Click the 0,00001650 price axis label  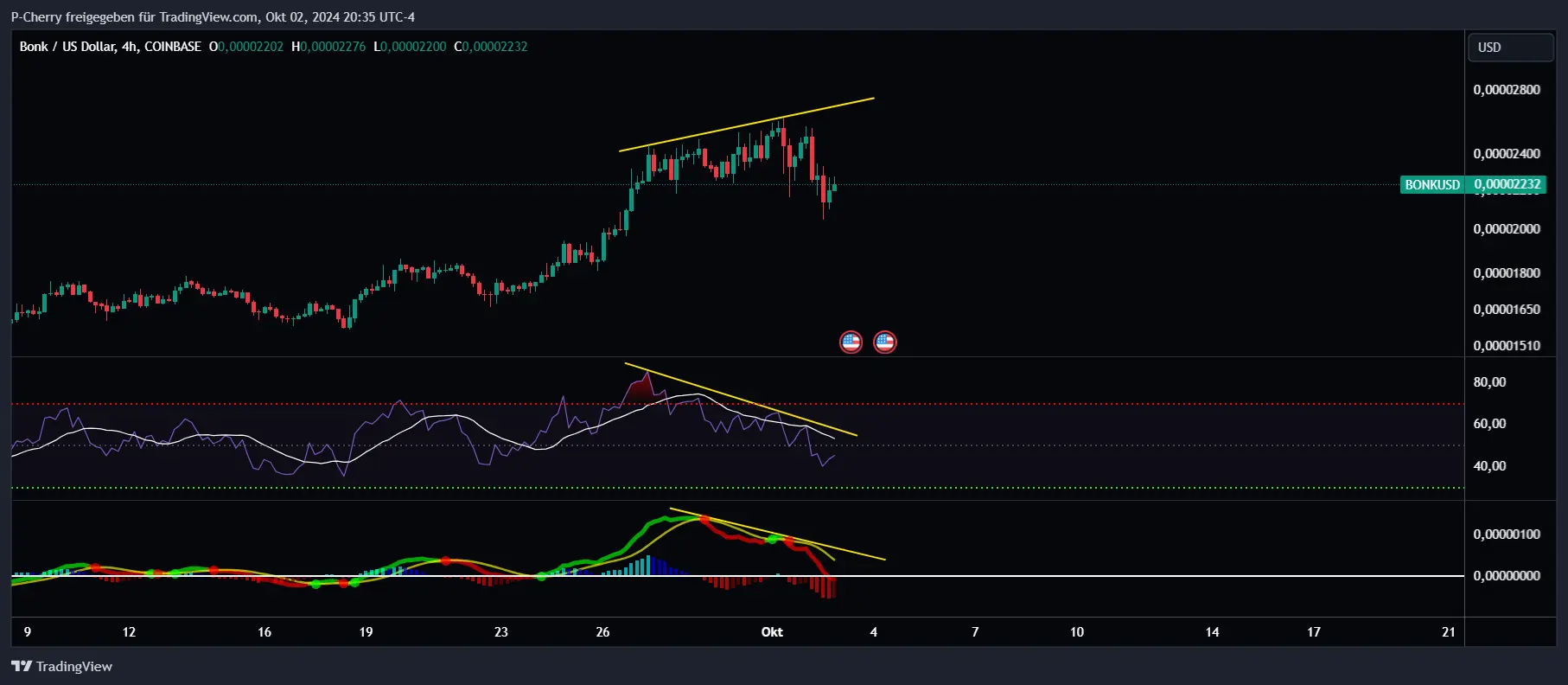pyautogui.click(x=1507, y=310)
